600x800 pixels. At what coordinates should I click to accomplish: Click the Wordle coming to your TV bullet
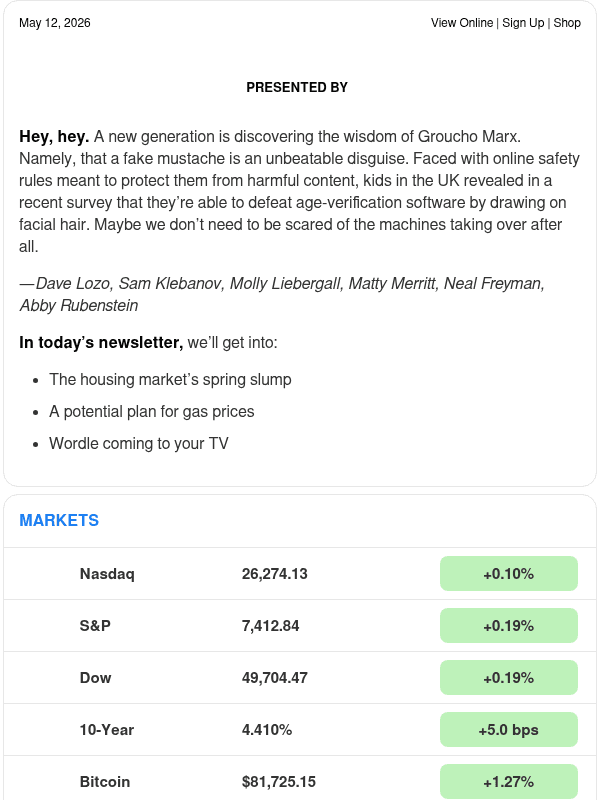(139, 443)
